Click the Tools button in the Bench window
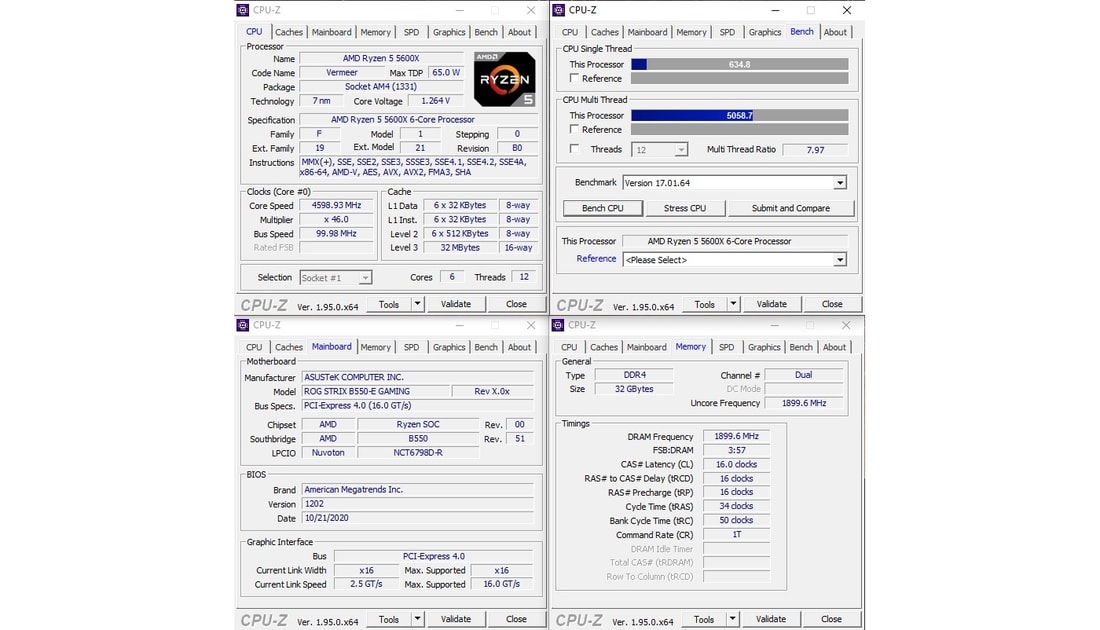 (x=704, y=304)
